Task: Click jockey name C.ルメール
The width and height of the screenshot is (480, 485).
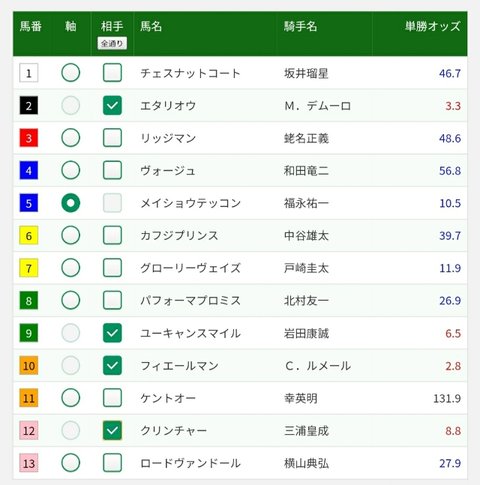Action: click(x=318, y=366)
